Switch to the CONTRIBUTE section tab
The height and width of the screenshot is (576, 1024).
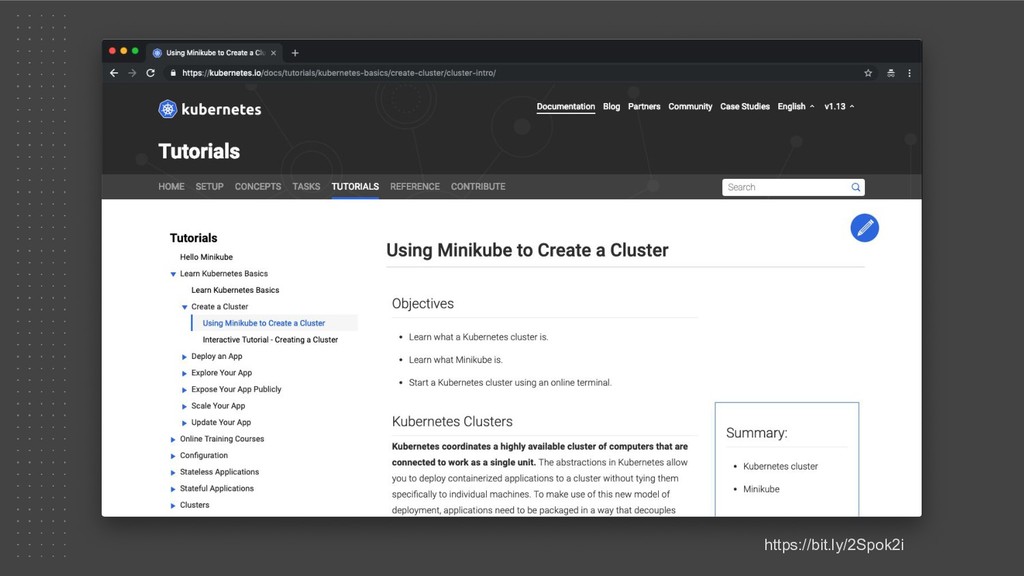coord(478,187)
